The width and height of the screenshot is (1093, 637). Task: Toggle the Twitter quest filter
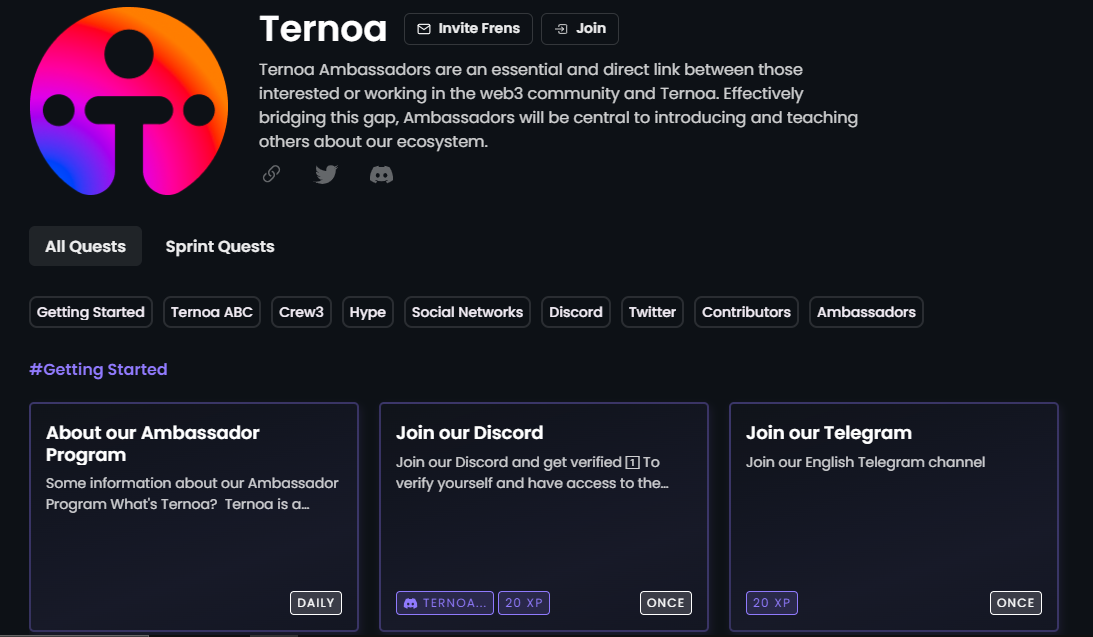(x=652, y=311)
